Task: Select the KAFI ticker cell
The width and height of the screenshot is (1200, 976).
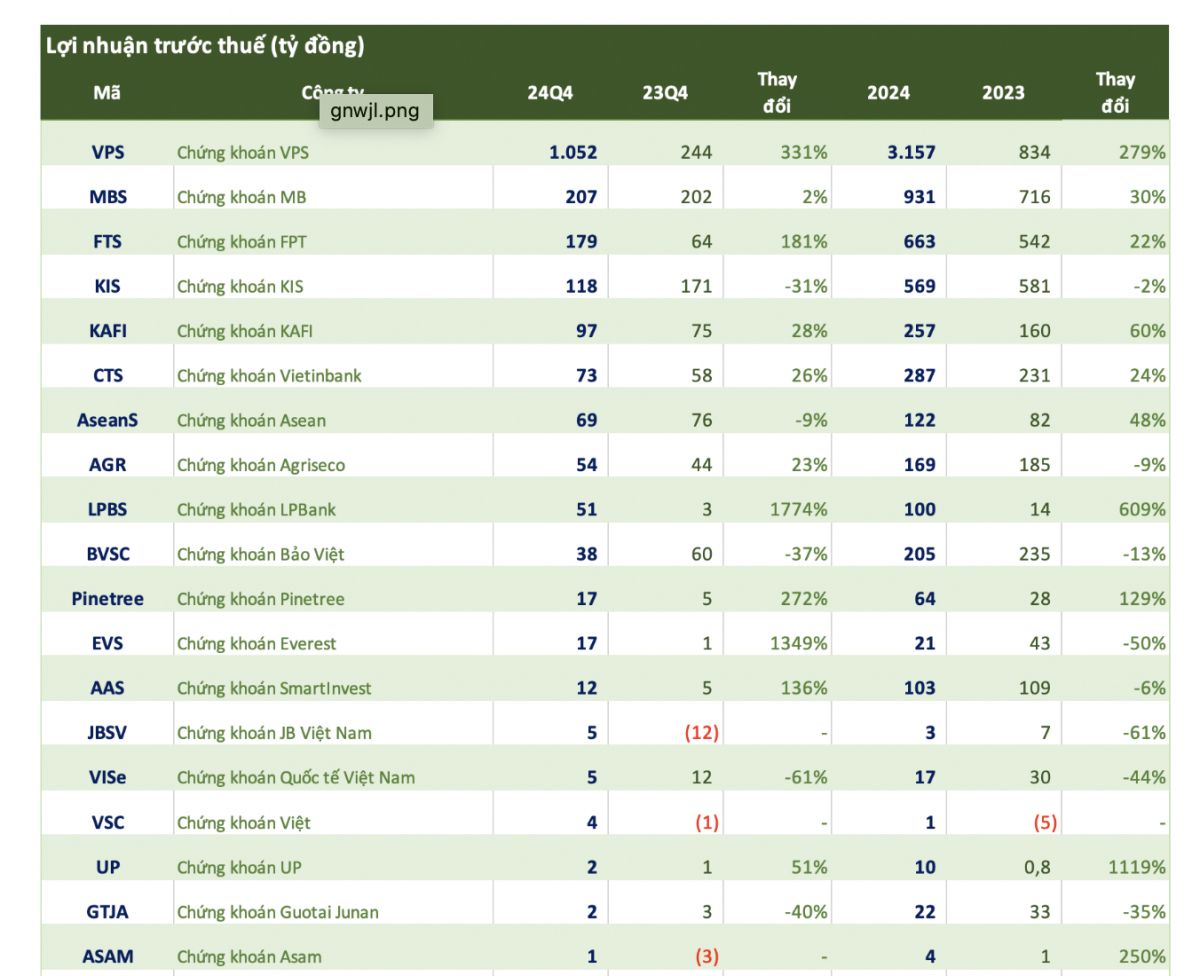Action: pos(107,330)
